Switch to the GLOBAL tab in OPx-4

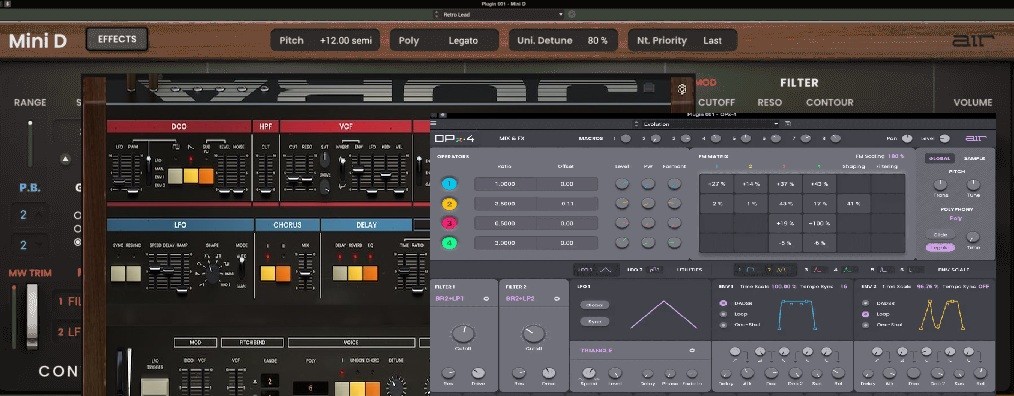(x=940, y=159)
